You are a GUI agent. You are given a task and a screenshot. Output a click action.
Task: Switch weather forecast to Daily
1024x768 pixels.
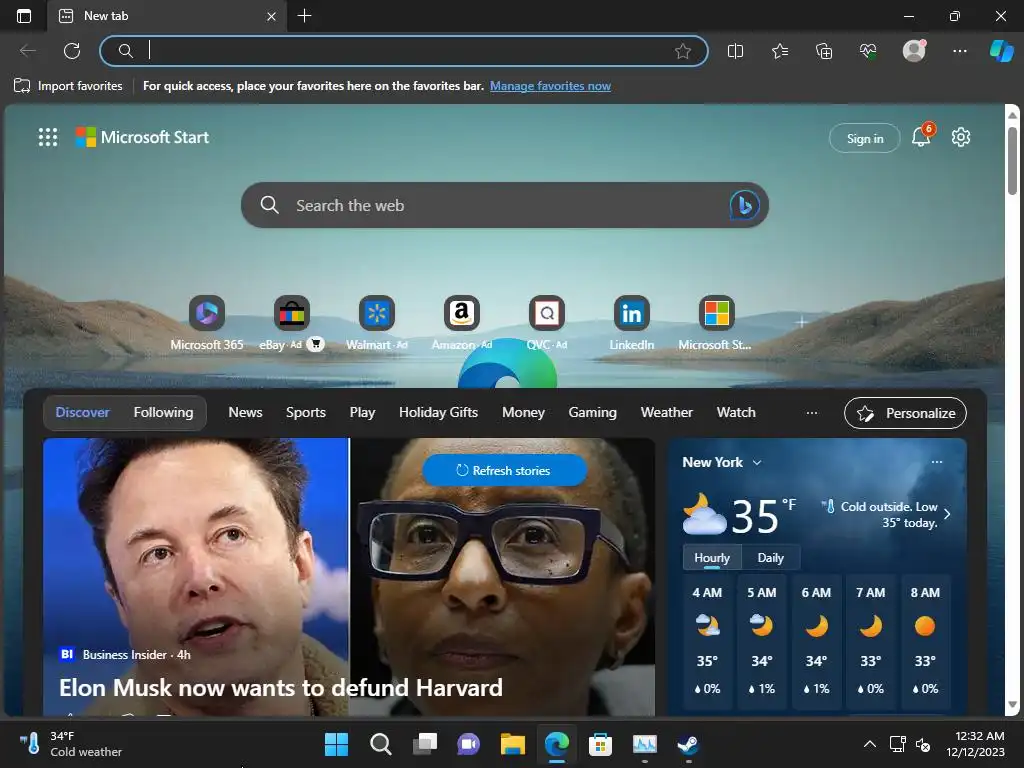(x=771, y=558)
